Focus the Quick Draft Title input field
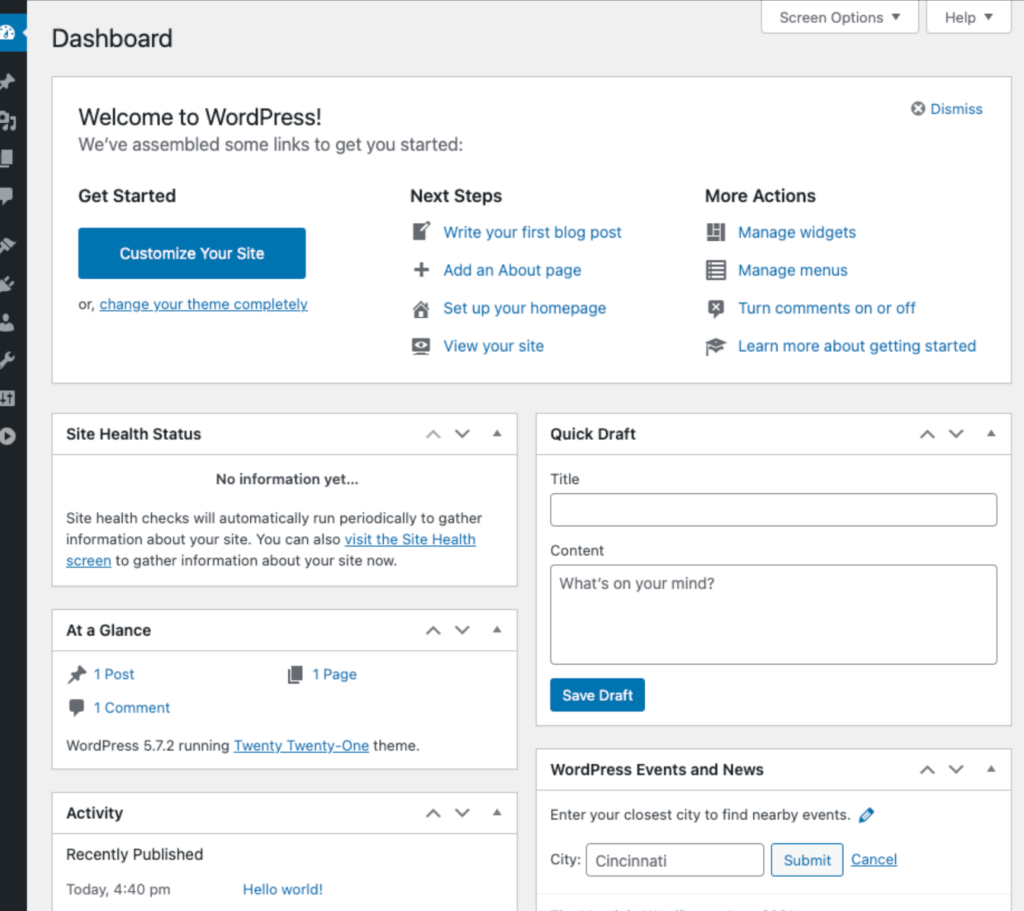The image size is (1024, 911). point(773,509)
